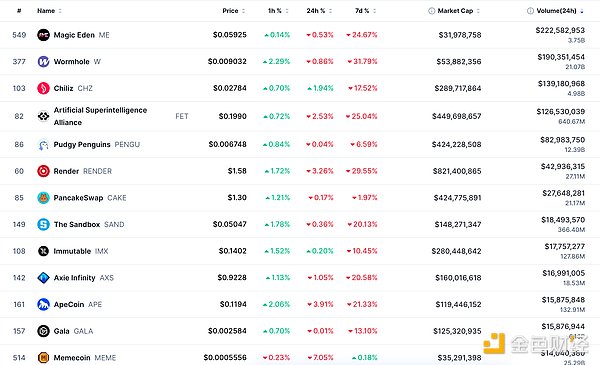Click the Immutable coin logo
This screenshot has height=365, width=600.
(x=43, y=251)
